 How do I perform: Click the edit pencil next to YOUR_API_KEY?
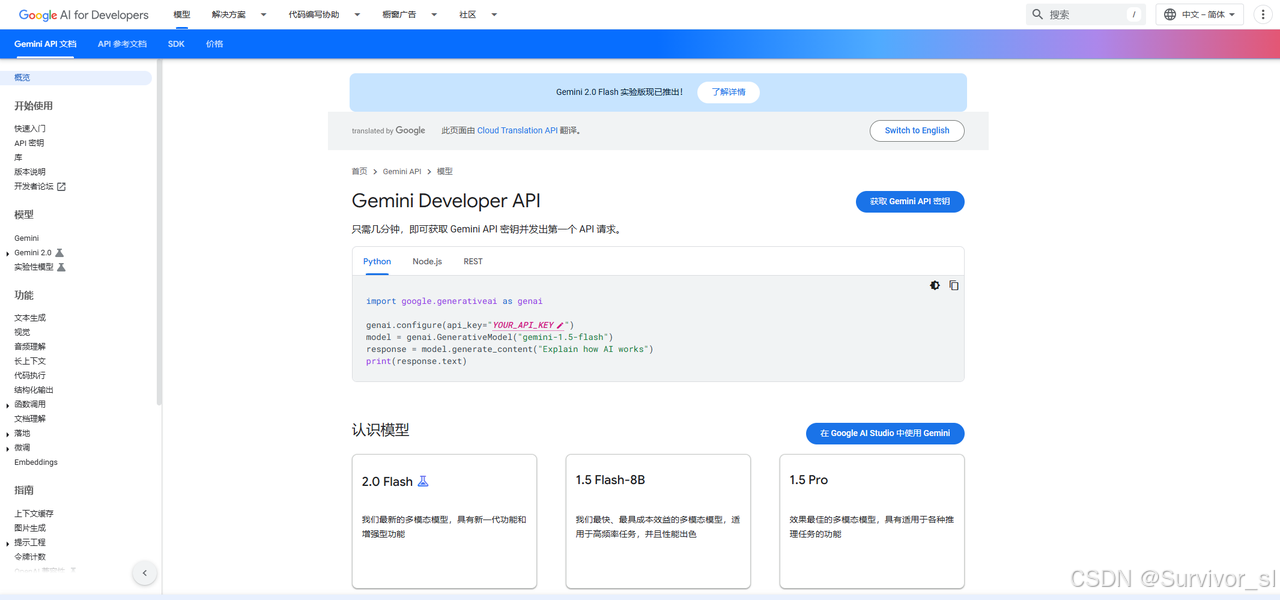coord(560,325)
